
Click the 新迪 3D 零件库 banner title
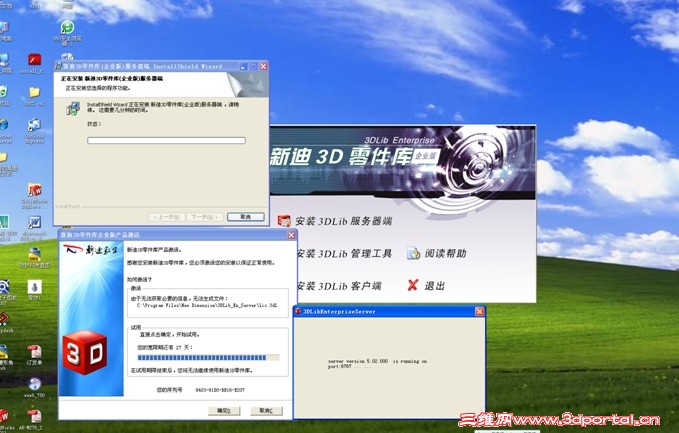340,157
